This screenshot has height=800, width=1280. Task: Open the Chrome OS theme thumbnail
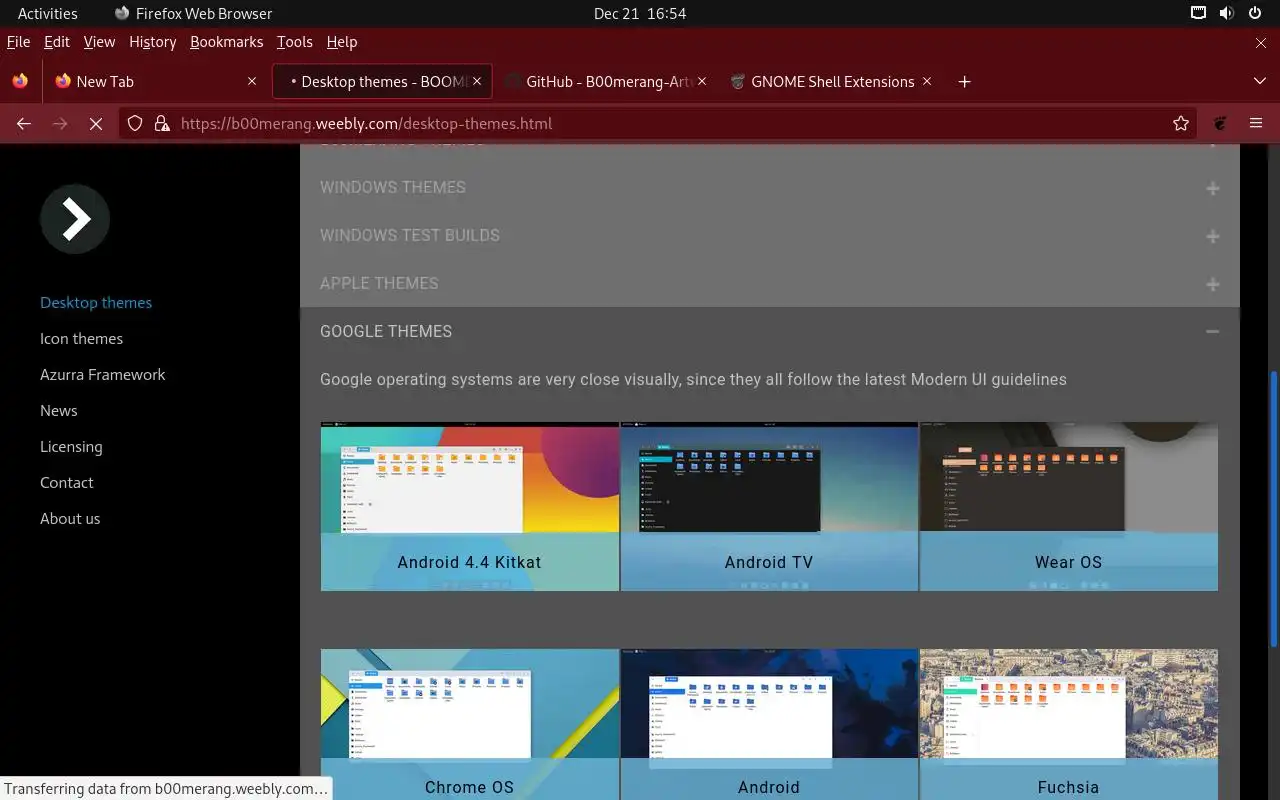(469, 724)
